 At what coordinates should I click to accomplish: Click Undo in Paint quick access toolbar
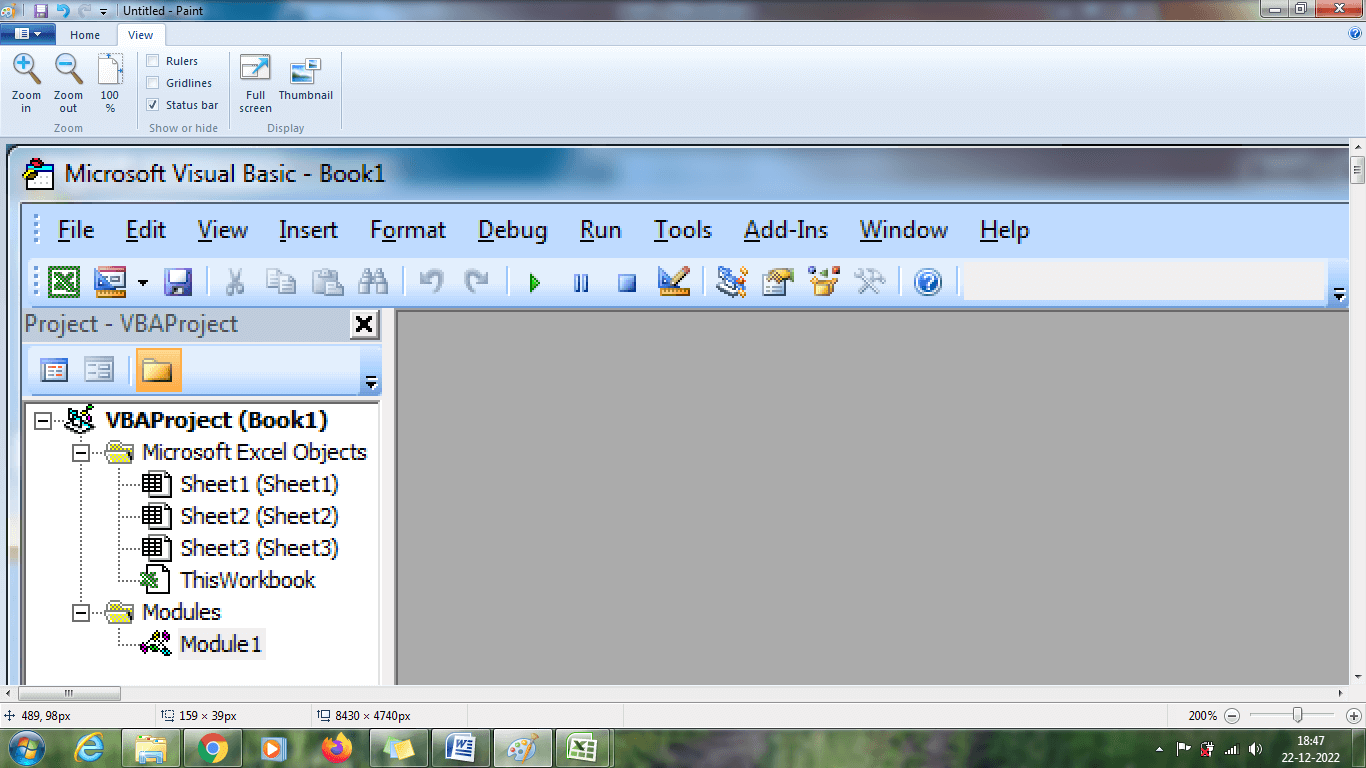63,10
